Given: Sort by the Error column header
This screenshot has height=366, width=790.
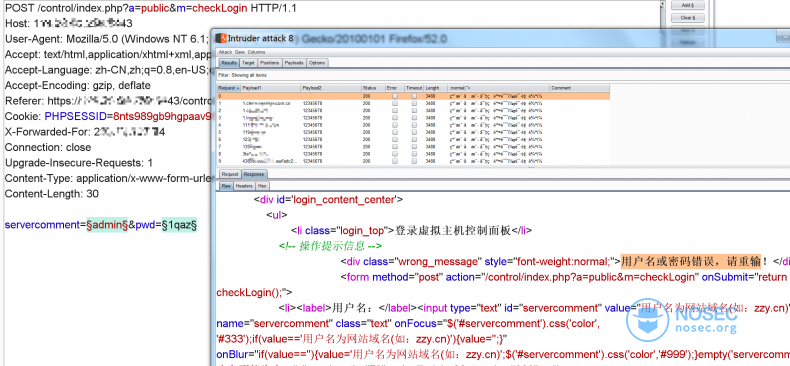Looking at the screenshot, I should point(395,88).
